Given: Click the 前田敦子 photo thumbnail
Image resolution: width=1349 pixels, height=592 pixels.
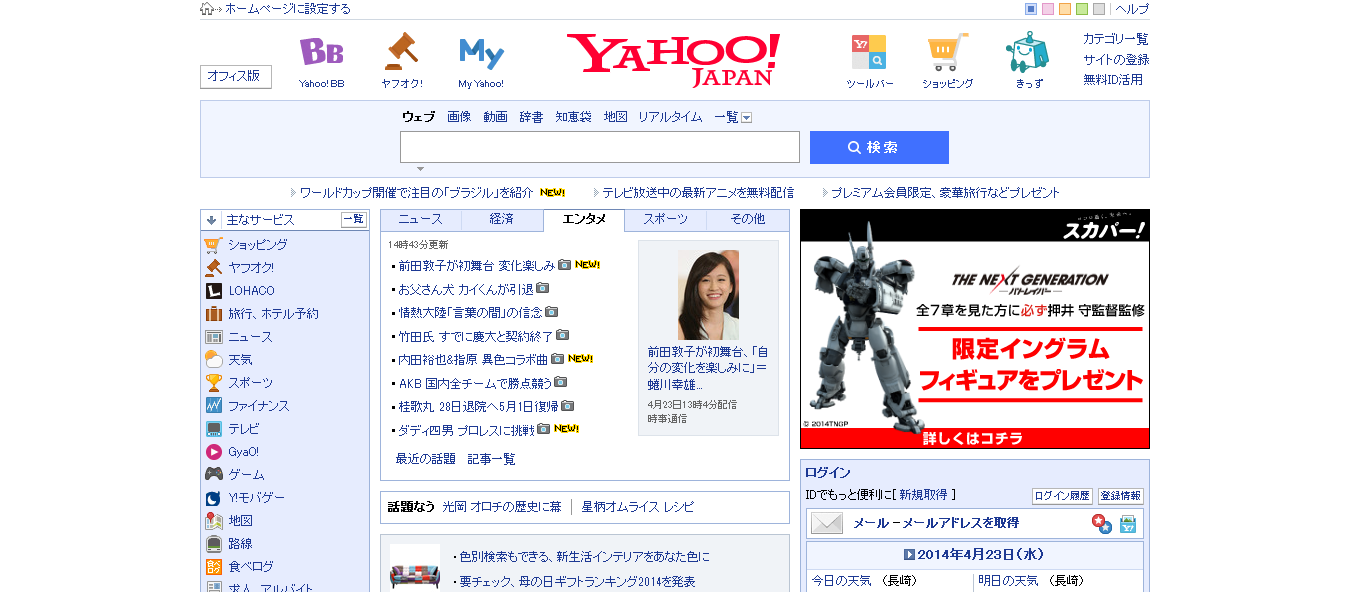Looking at the screenshot, I should (x=708, y=294).
